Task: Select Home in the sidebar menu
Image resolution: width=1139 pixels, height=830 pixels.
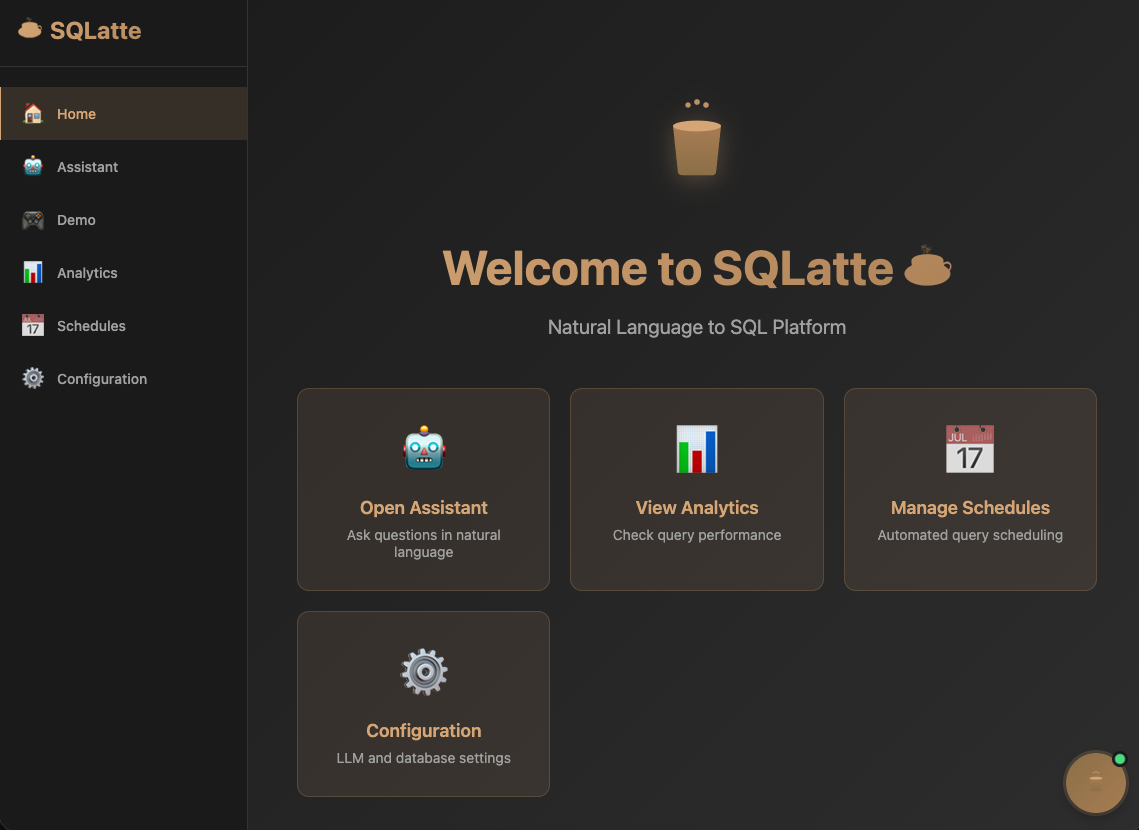Action: click(x=76, y=114)
